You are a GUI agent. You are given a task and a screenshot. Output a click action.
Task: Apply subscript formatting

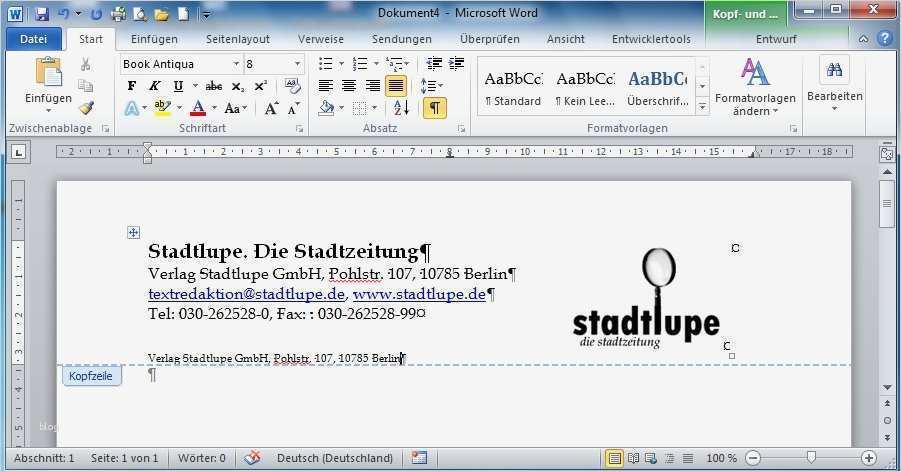pos(238,86)
